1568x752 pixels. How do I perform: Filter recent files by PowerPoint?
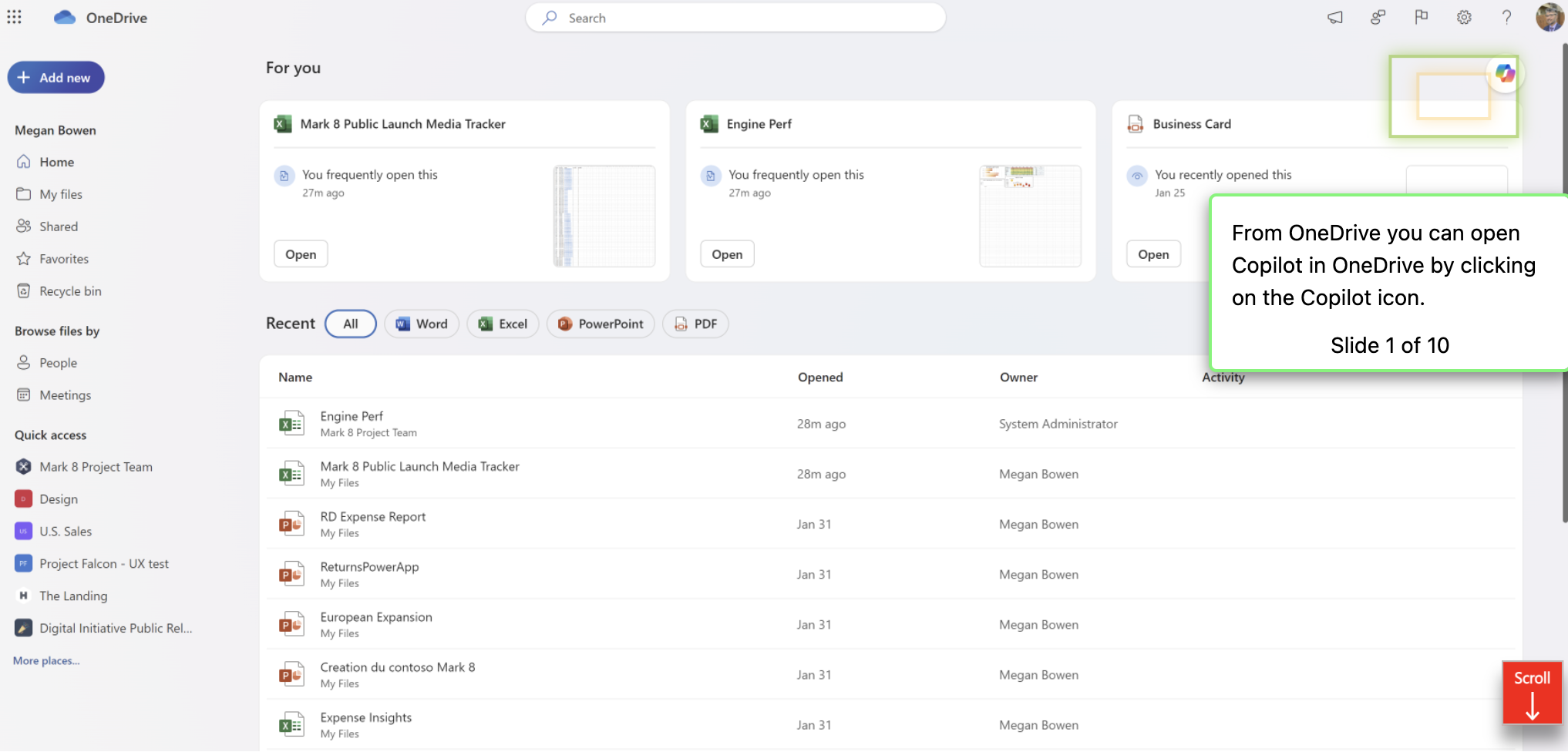tap(601, 324)
